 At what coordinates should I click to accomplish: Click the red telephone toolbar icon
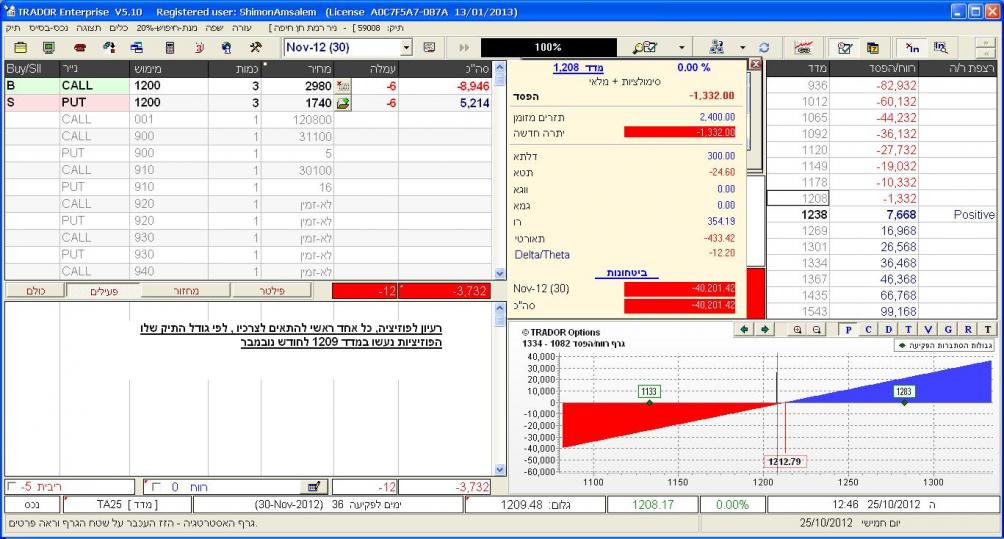(x=80, y=47)
